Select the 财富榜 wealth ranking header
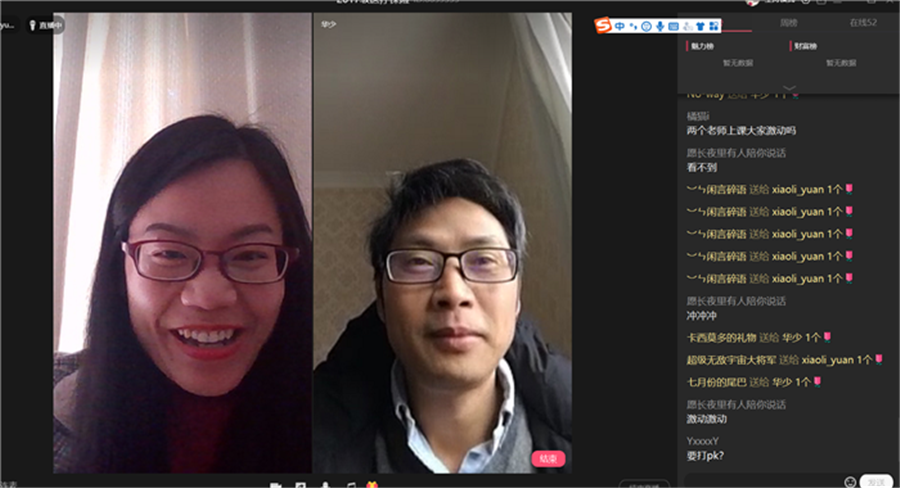Viewport: 900px width, 488px height. (807, 46)
